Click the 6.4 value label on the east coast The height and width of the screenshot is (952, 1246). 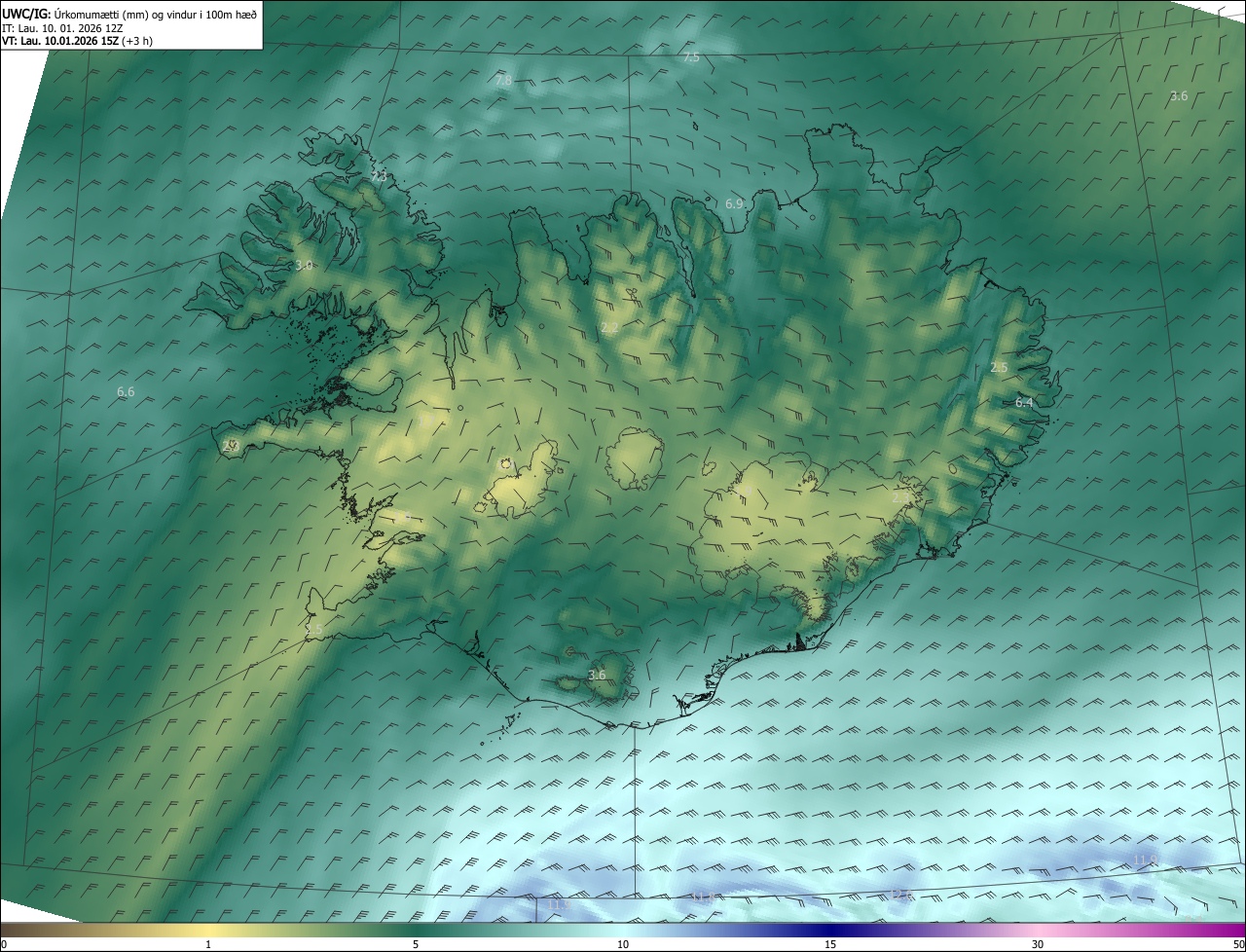tap(1024, 402)
